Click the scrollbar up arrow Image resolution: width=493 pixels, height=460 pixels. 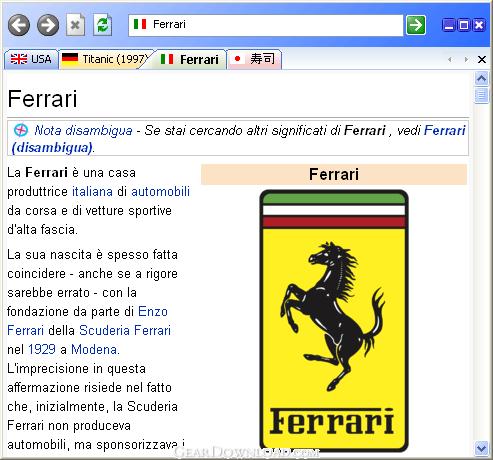click(481, 79)
